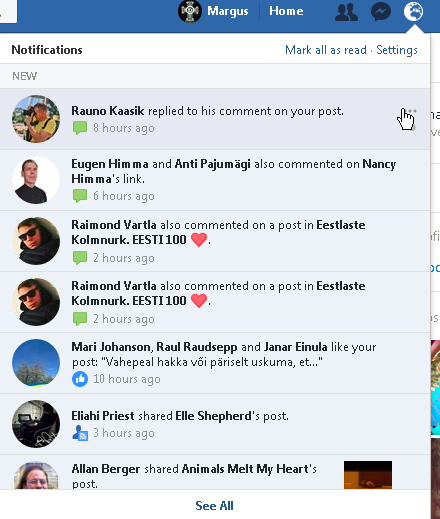Click See All notifications
Image resolution: width=440 pixels, height=519 pixels.
(x=214, y=506)
